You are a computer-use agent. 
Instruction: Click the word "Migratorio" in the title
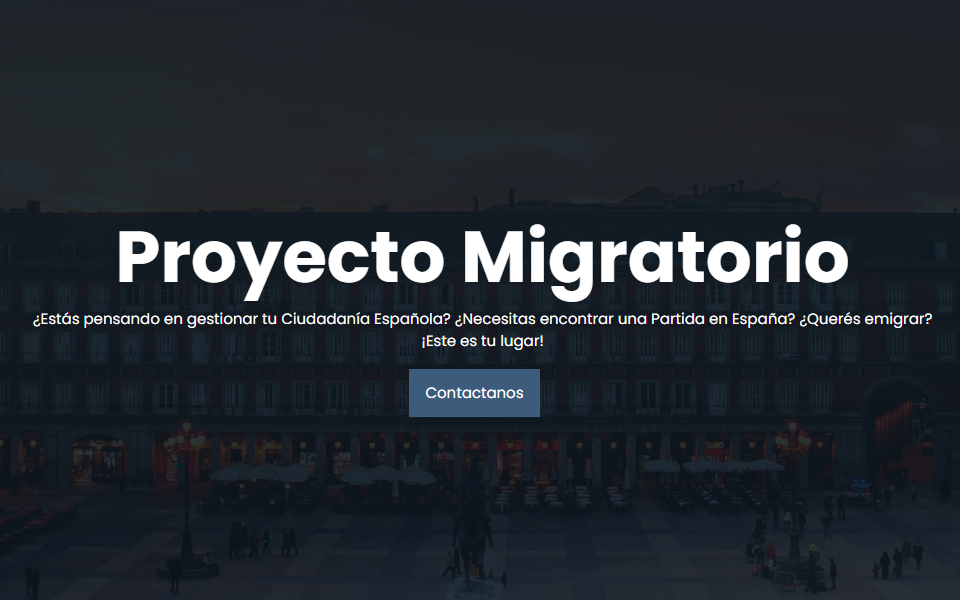655,258
